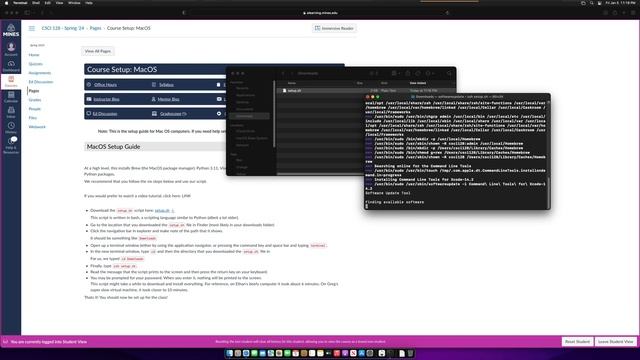Select Downloads in Finder sidebar
640x360 pixels.
point(249,116)
